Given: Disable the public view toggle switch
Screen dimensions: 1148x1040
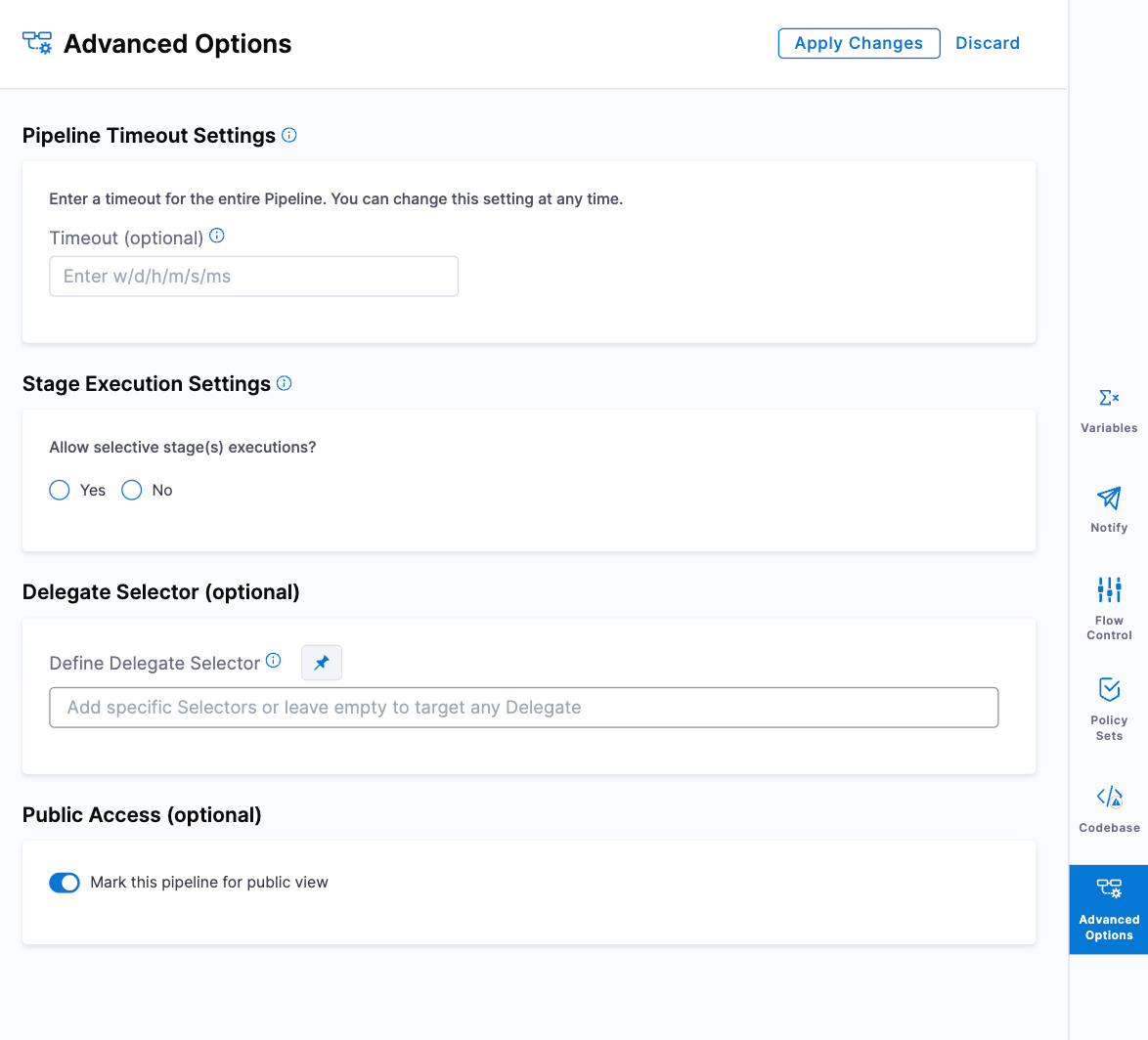Looking at the screenshot, I should coord(65,883).
